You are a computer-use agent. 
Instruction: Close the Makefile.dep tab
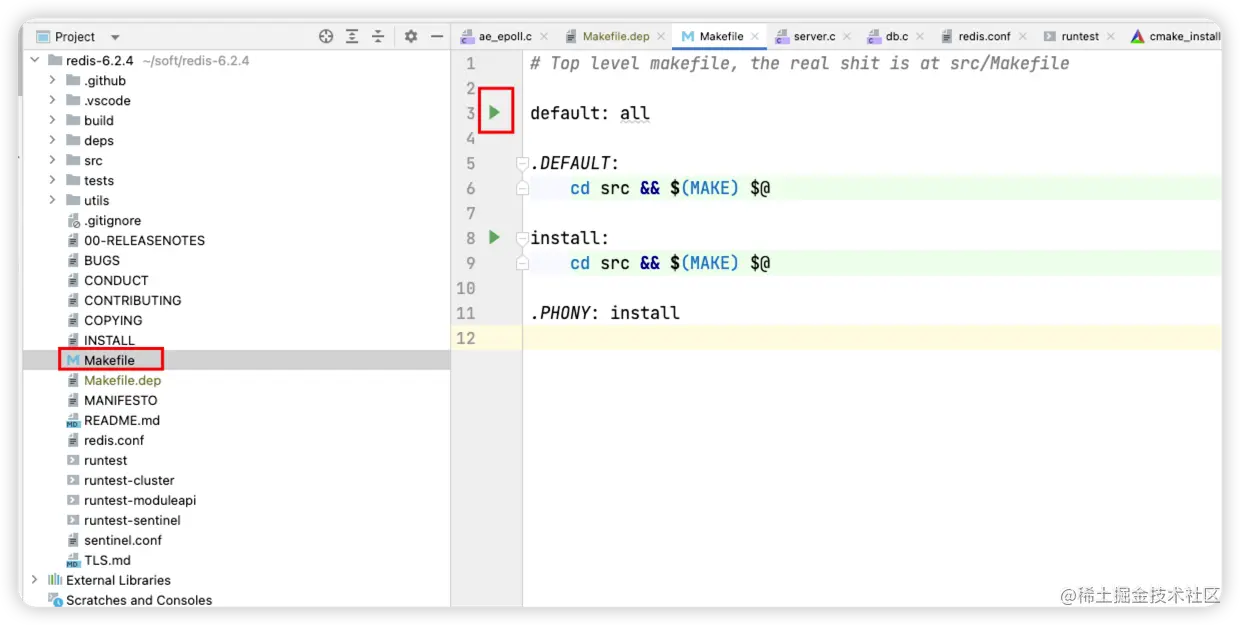(x=661, y=37)
